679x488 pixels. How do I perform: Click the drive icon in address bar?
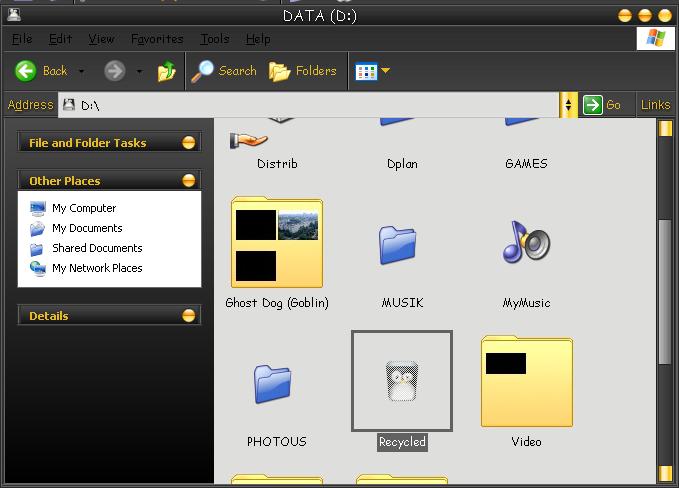(69, 104)
